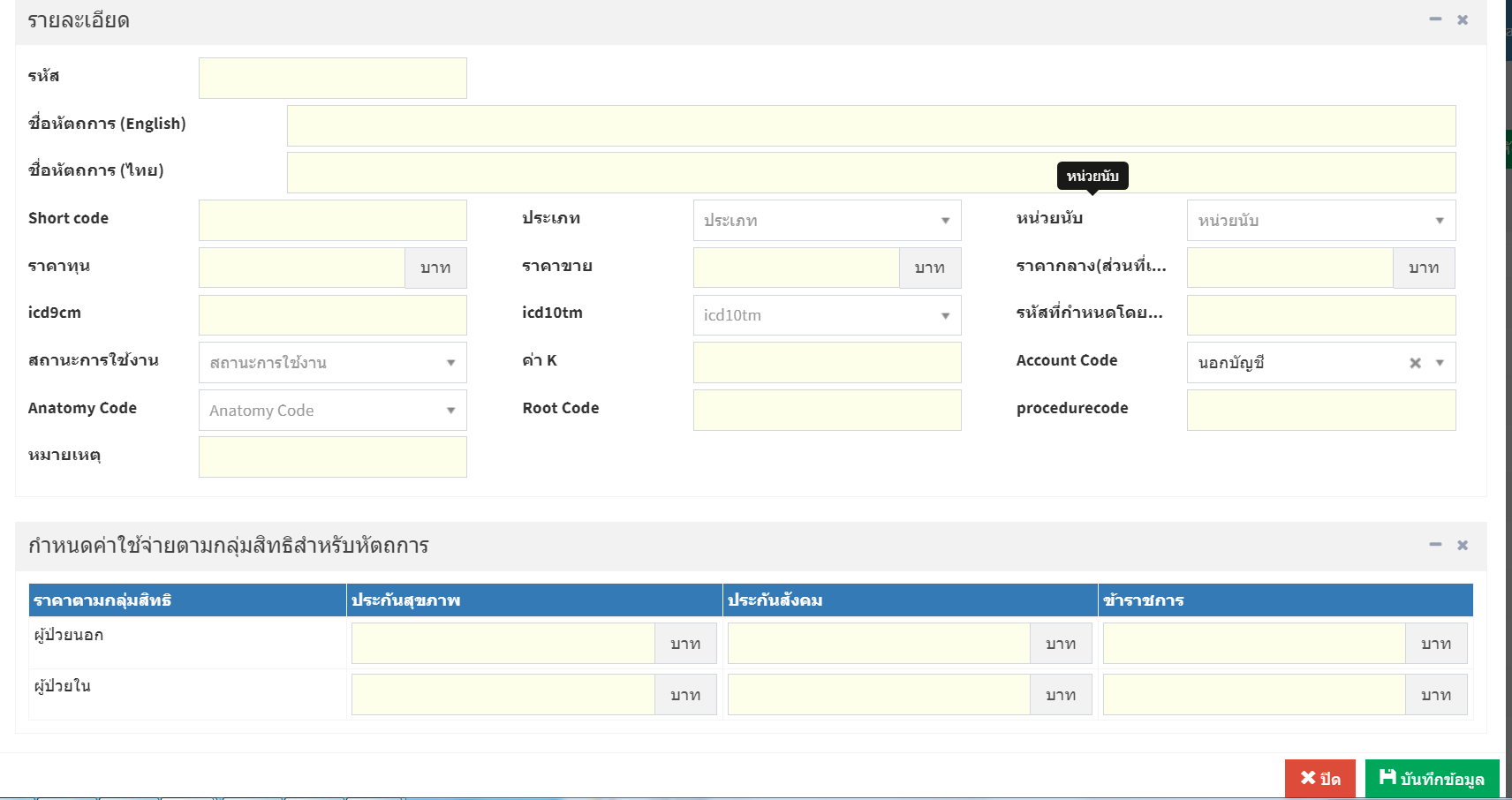Click ผู้ป่วยนอก ข้าราชการ price field
Image resolution: width=1512 pixels, height=800 pixels.
(x=1254, y=644)
